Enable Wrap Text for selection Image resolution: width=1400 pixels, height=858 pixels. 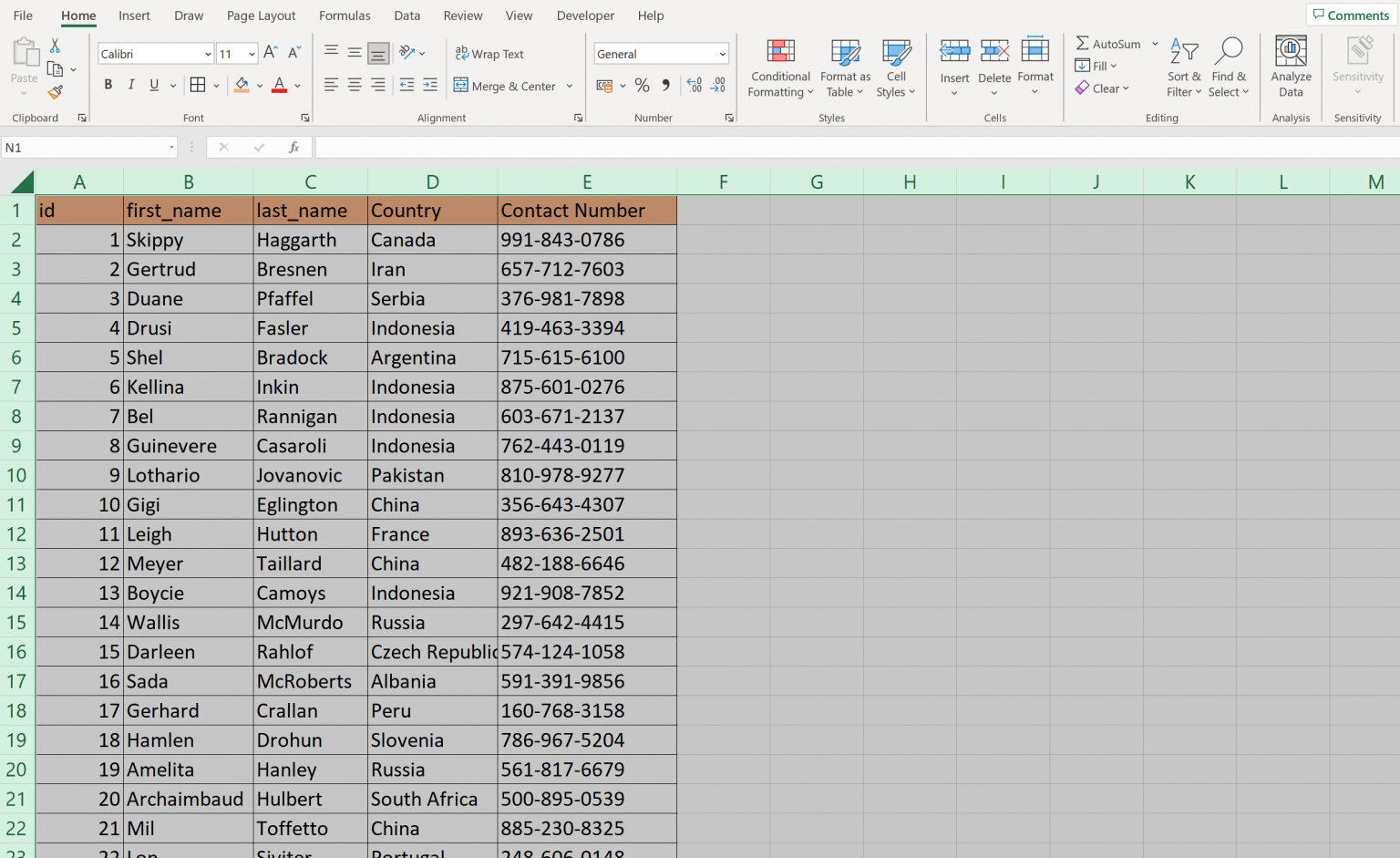point(489,54)
